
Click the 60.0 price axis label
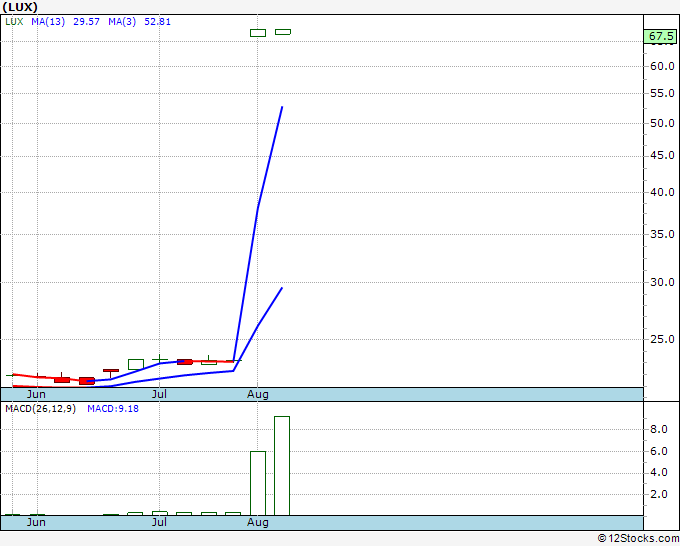click(x=662, y=66)
